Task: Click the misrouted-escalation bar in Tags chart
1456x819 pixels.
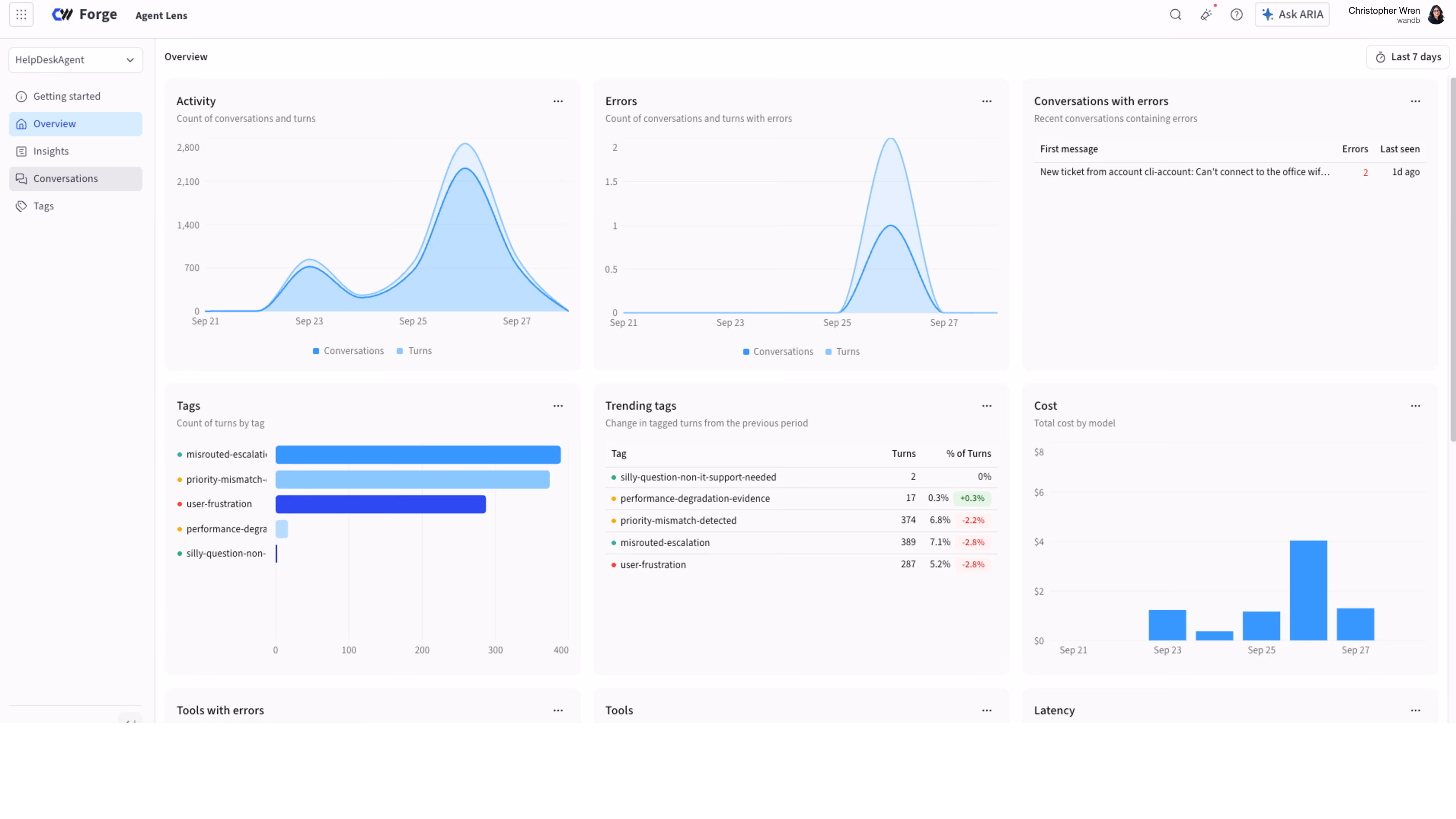Action: coord(418,455)
